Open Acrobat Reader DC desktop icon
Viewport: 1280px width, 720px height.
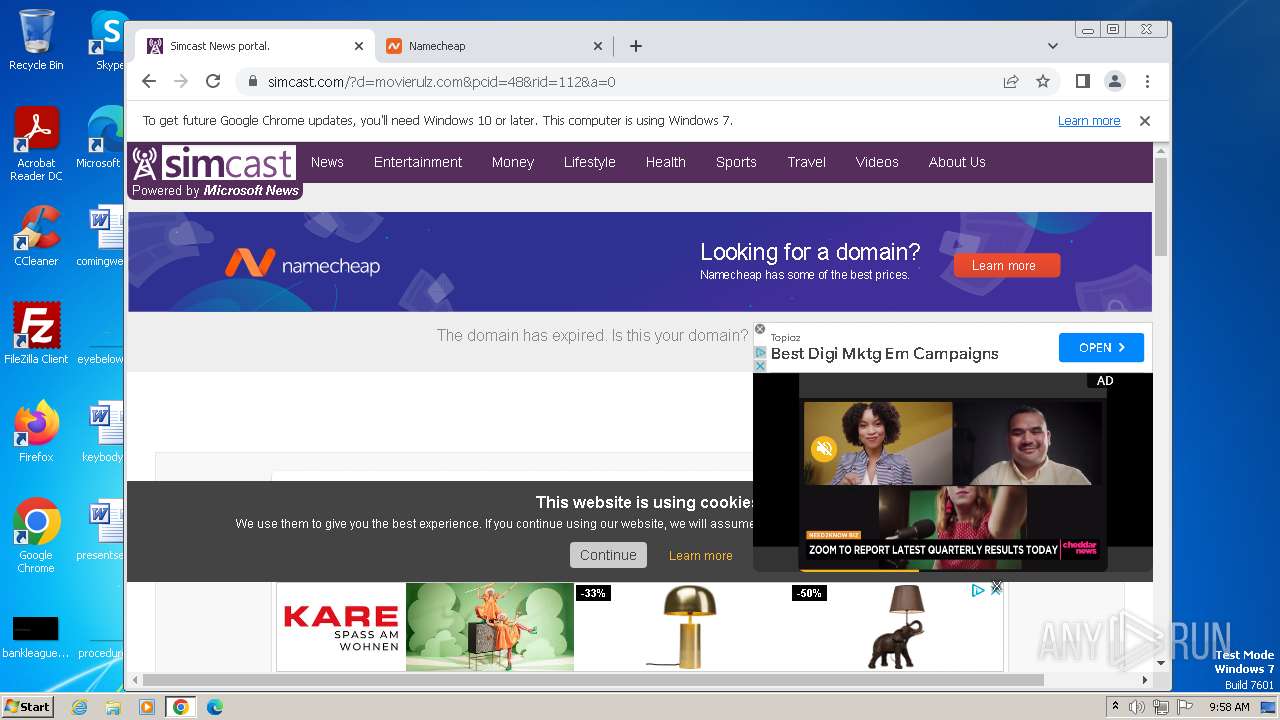[36, 144]
